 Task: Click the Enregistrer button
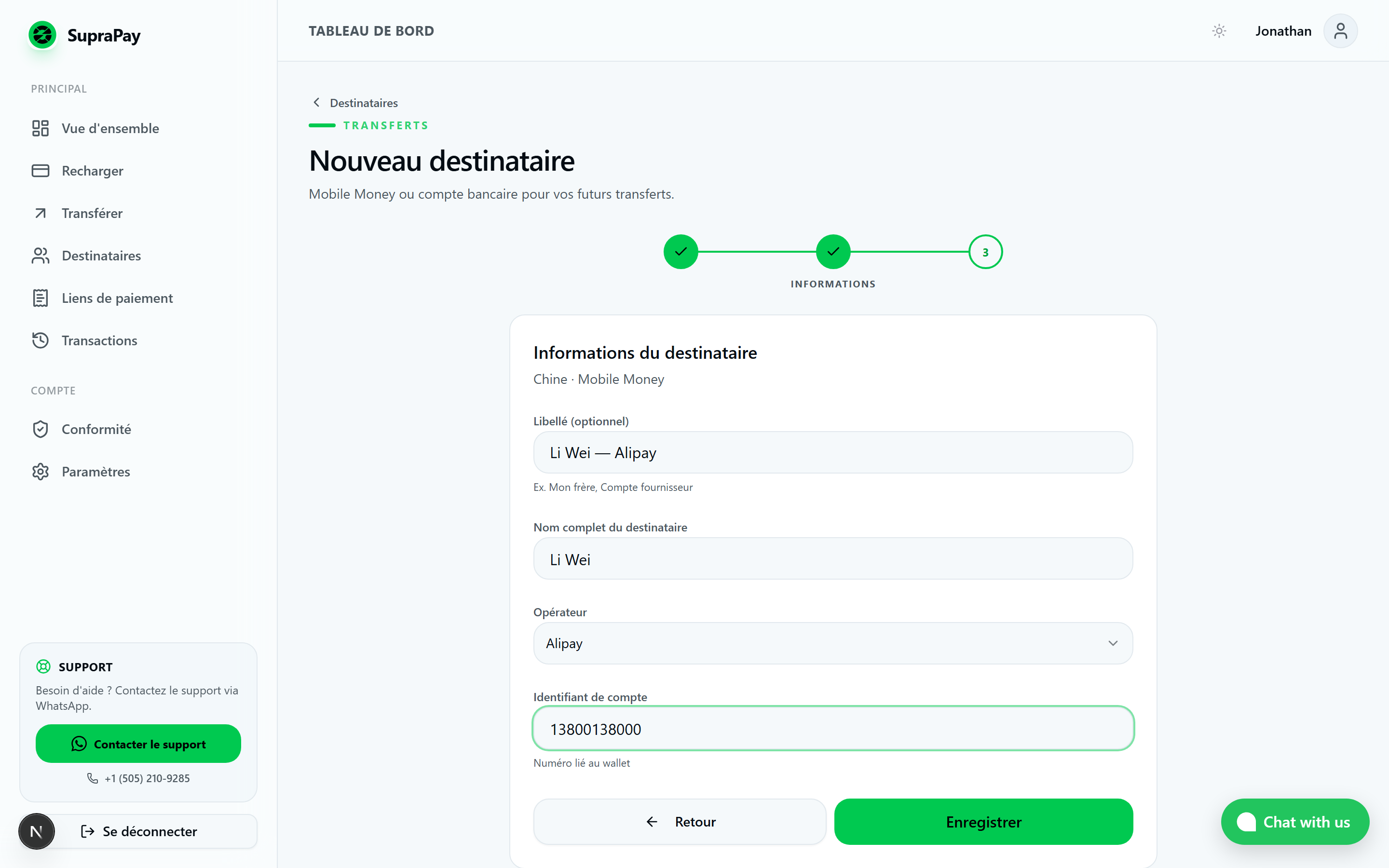tap(983, 822)
